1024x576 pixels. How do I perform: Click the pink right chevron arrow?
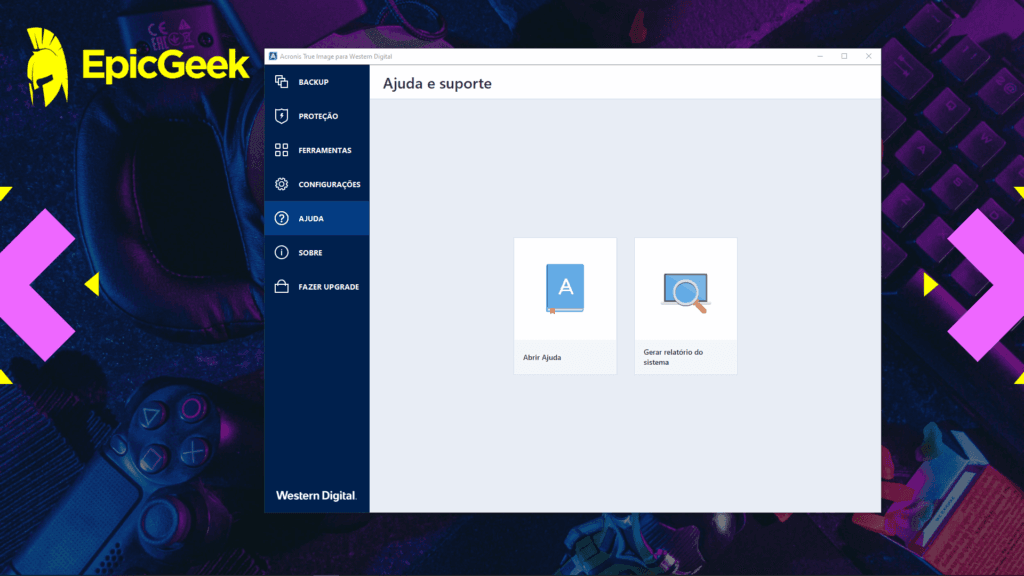pyautogui.click(x=985, y=285)
